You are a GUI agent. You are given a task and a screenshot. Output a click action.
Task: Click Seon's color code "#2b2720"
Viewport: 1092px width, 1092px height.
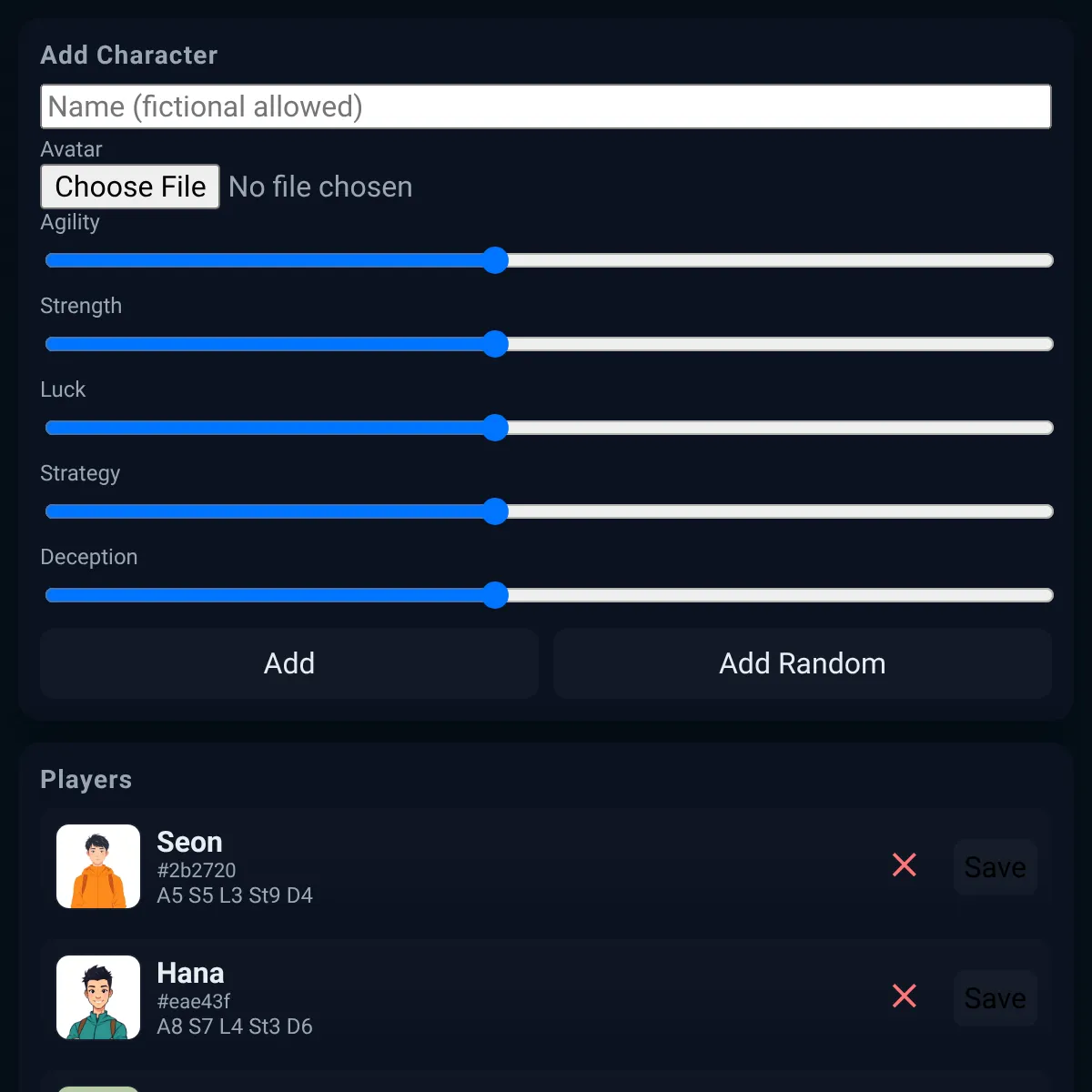(x=197, y=870)
